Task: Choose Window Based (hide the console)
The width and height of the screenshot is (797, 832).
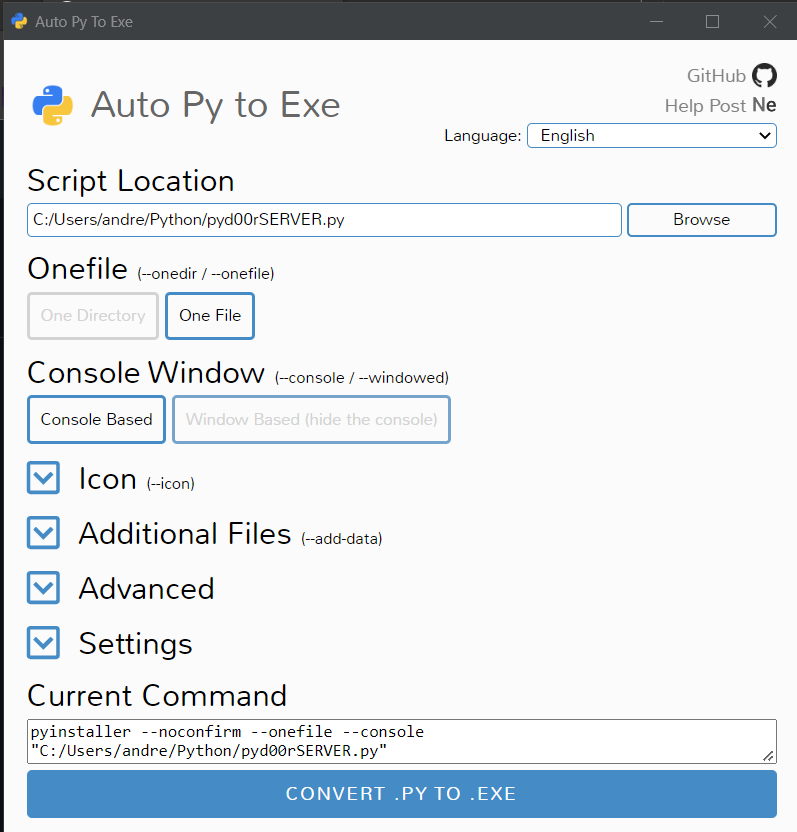Action: click(311, 419)
